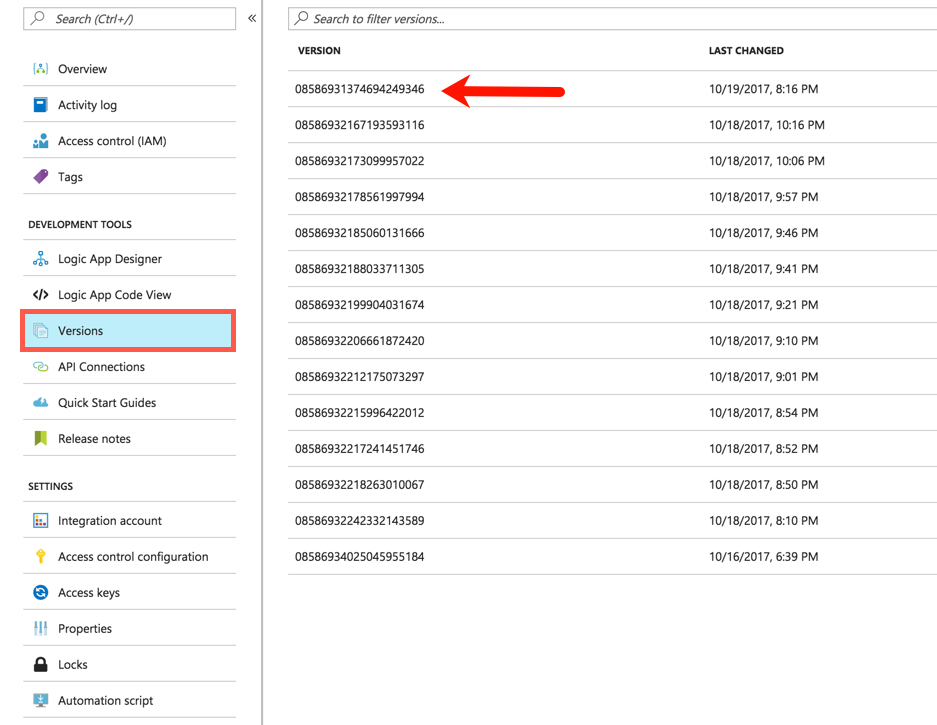Click the Access keys refresh icon
The image size is (937, 725).
[40, 592]
